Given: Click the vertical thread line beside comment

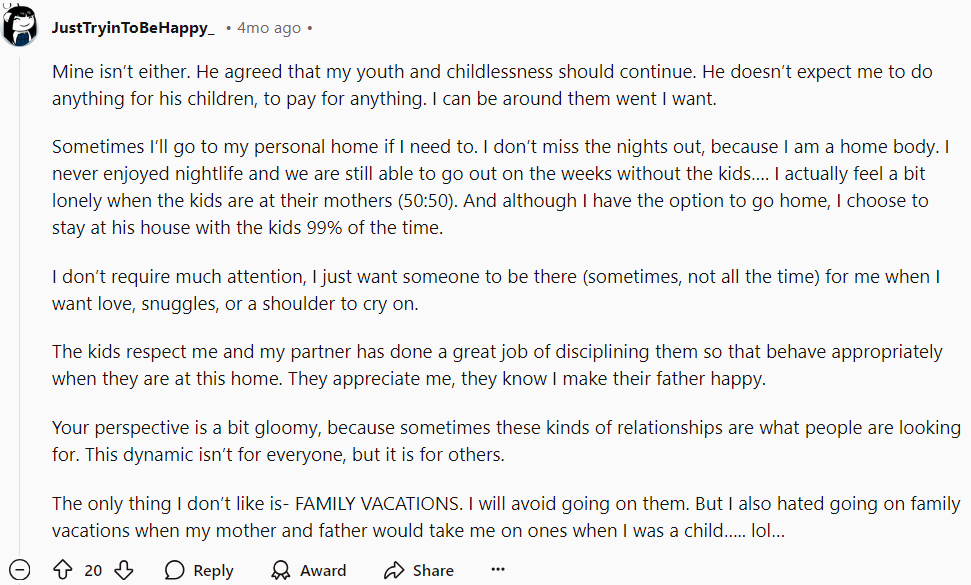Looking at the screenshot, I should [x=20, y=303].
